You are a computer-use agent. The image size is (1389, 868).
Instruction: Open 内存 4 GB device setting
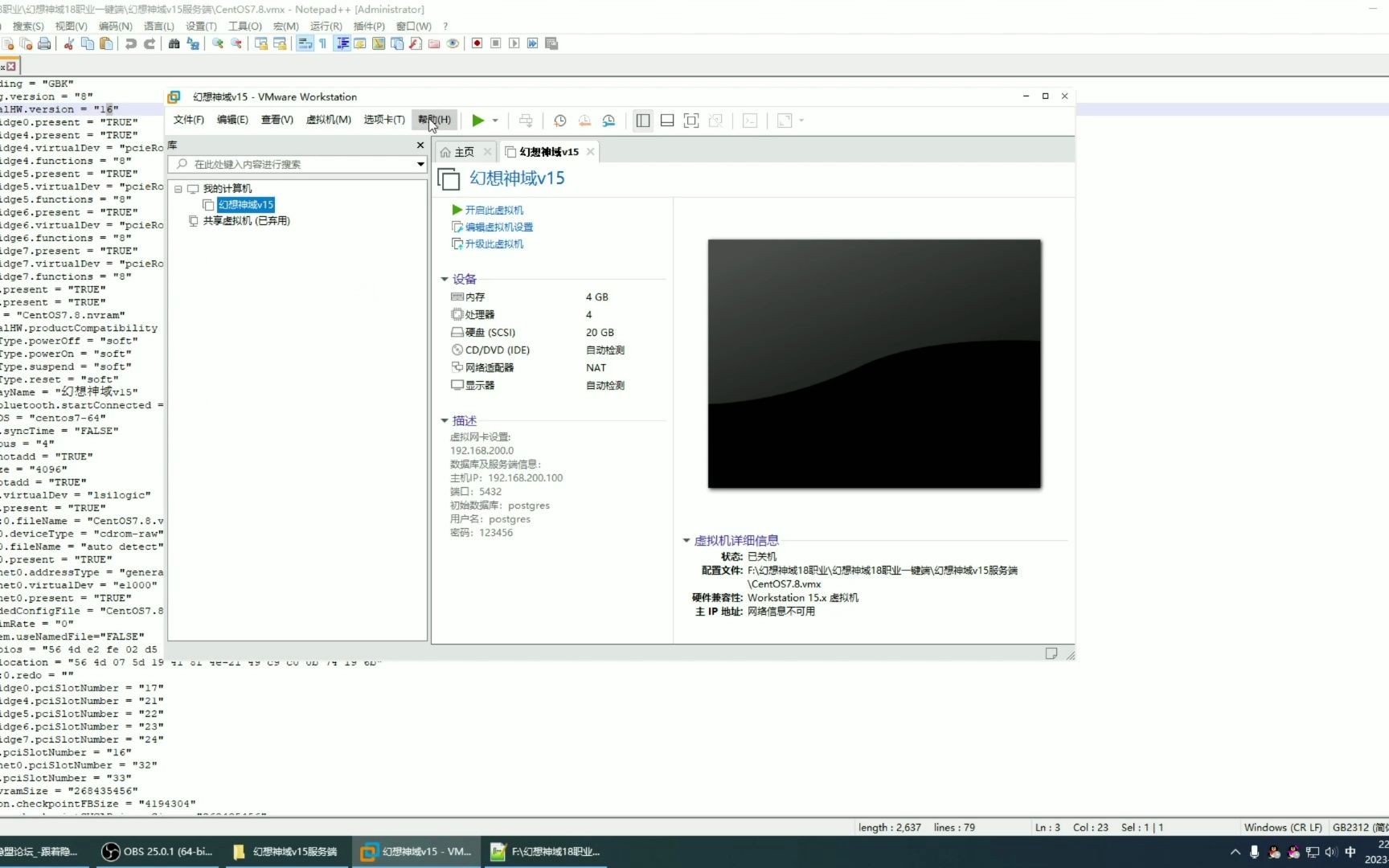click(x=531, y=297)
